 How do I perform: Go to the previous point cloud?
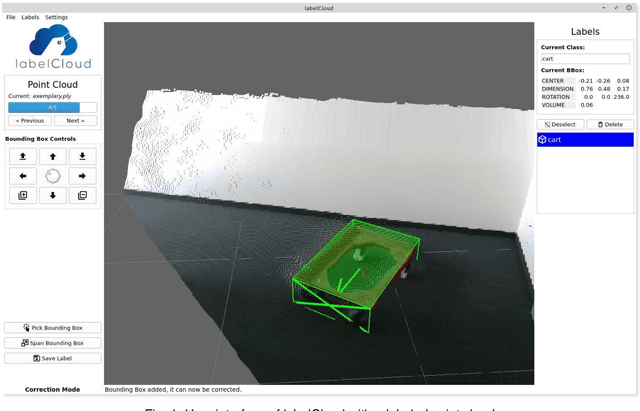29,120
